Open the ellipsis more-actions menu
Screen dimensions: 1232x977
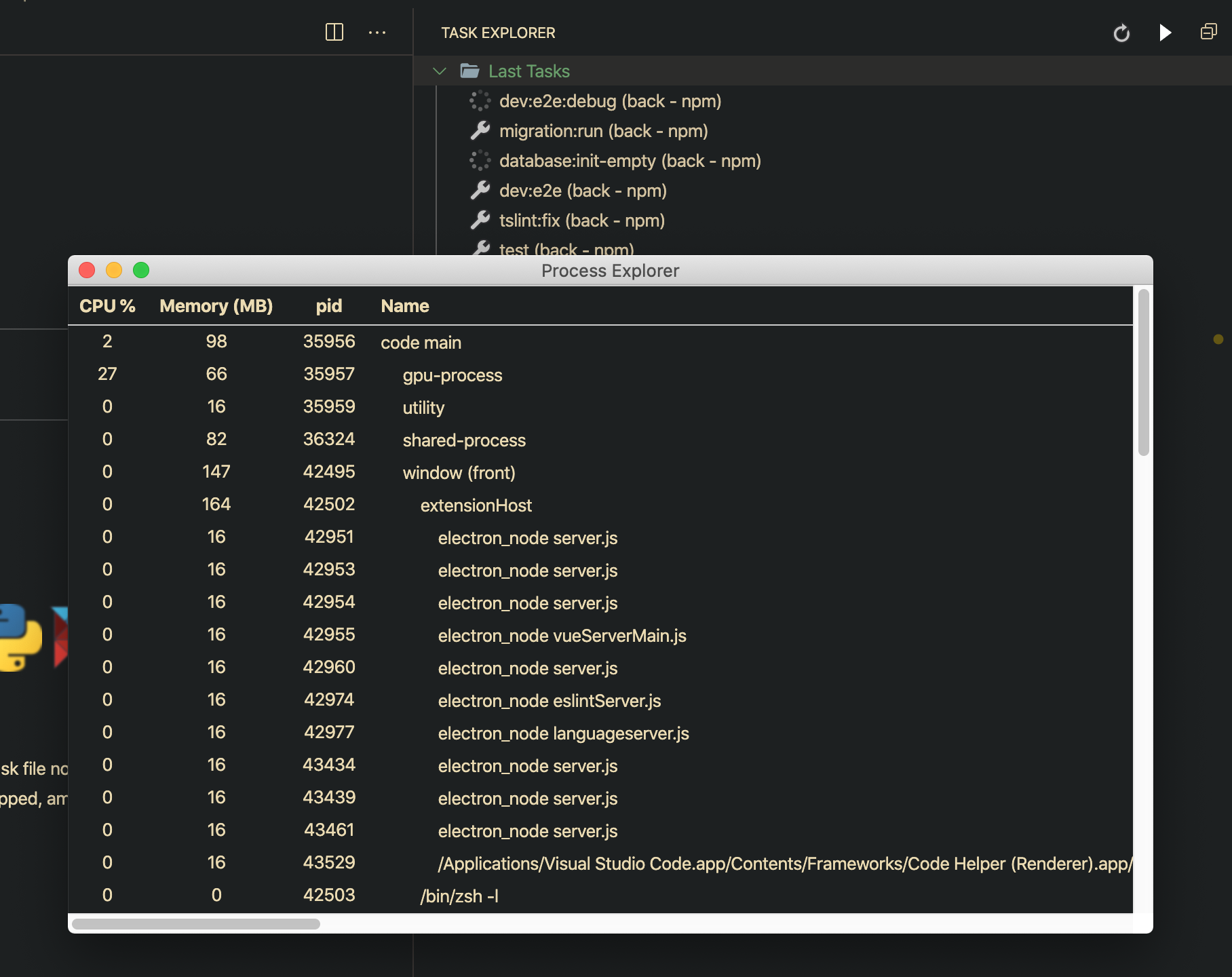(x=378, y=33)
